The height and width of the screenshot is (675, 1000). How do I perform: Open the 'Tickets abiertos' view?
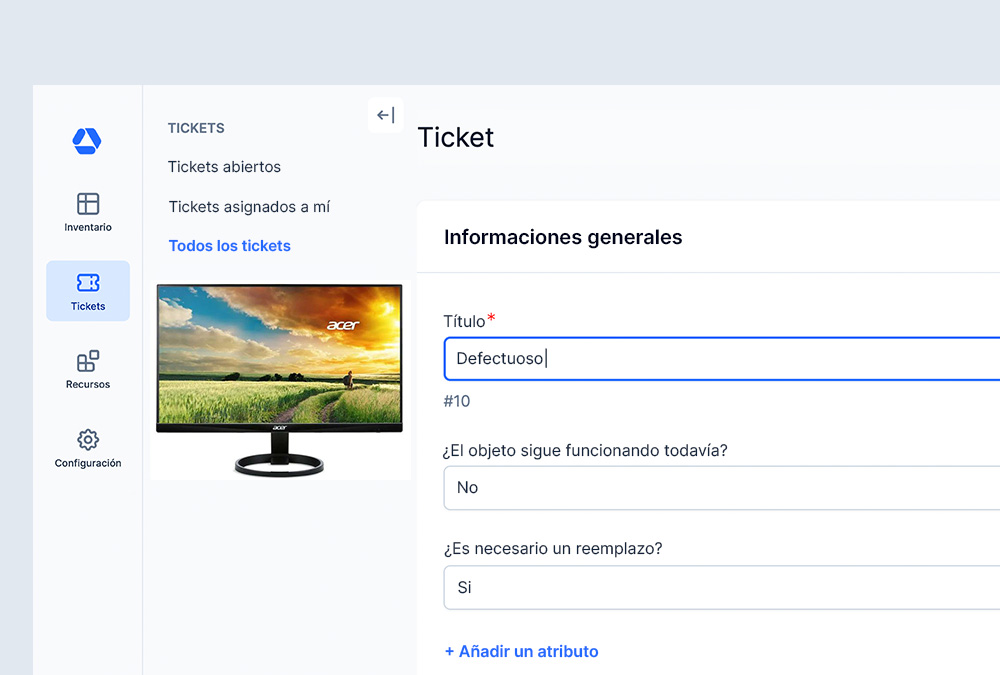224,167
